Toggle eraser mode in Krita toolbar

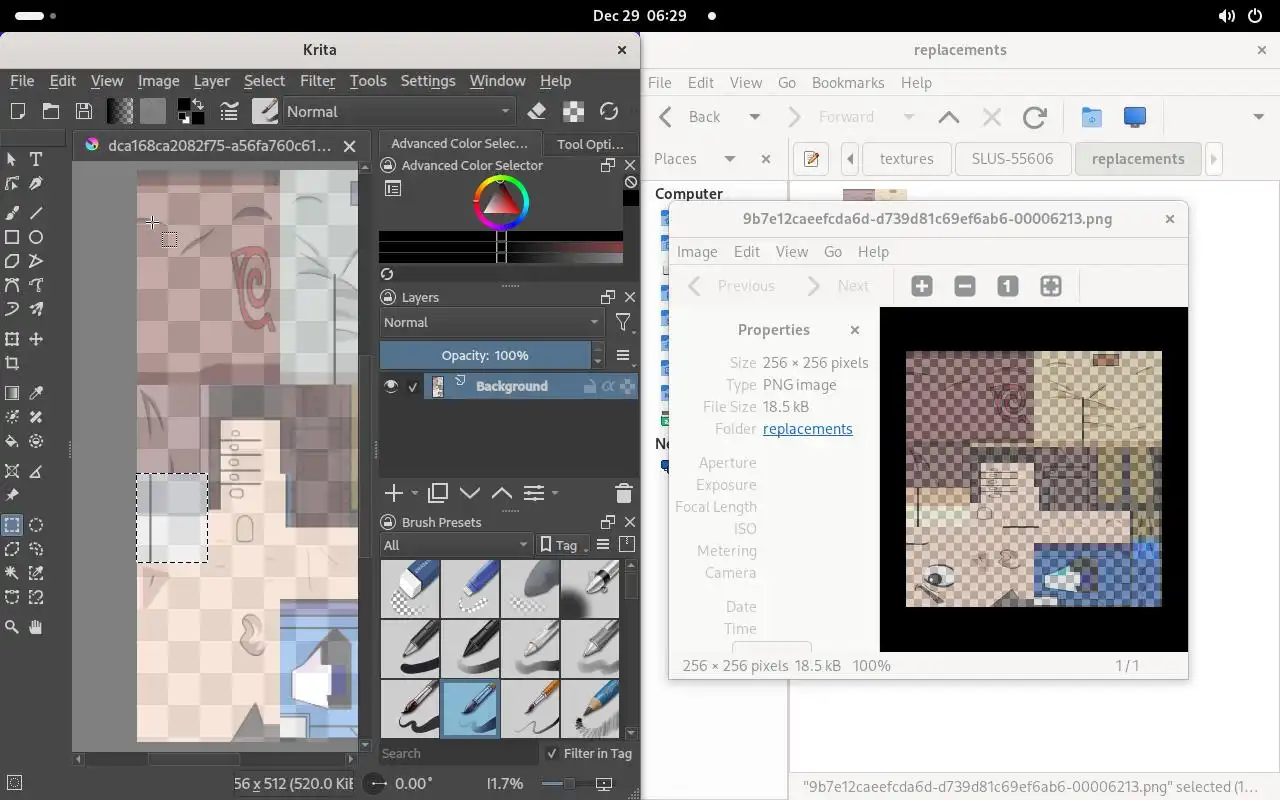point(537,111)
